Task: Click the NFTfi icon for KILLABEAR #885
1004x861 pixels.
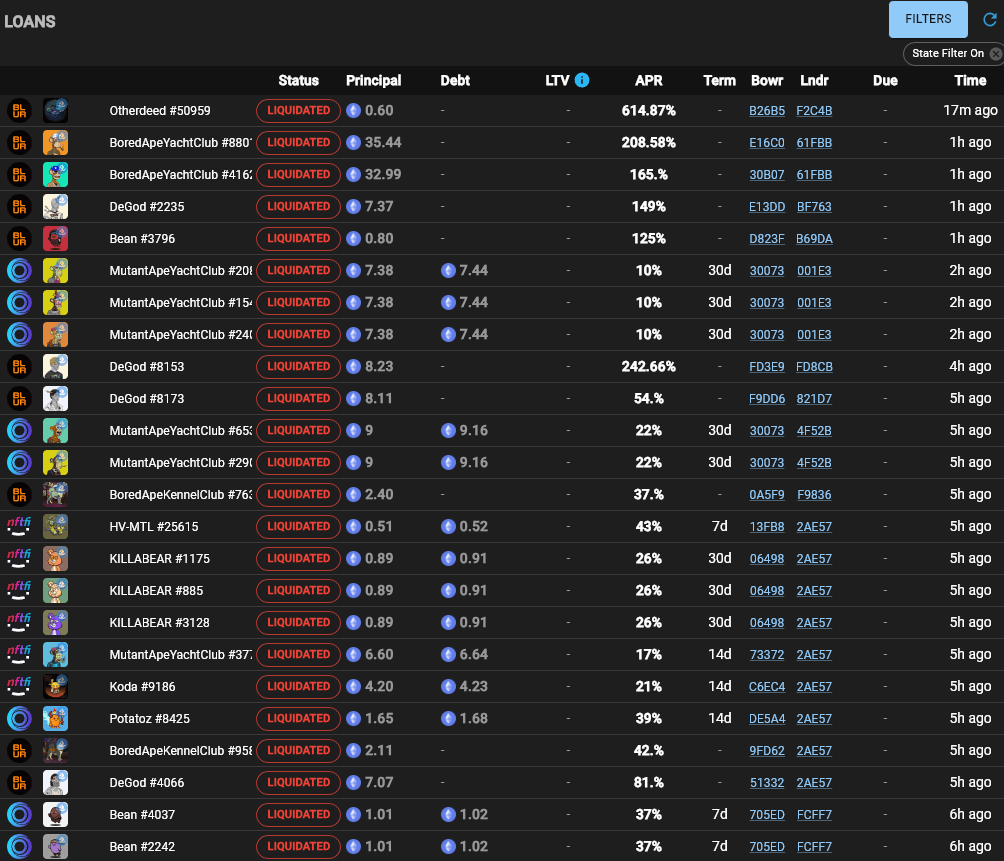Action: pos(19,590)
